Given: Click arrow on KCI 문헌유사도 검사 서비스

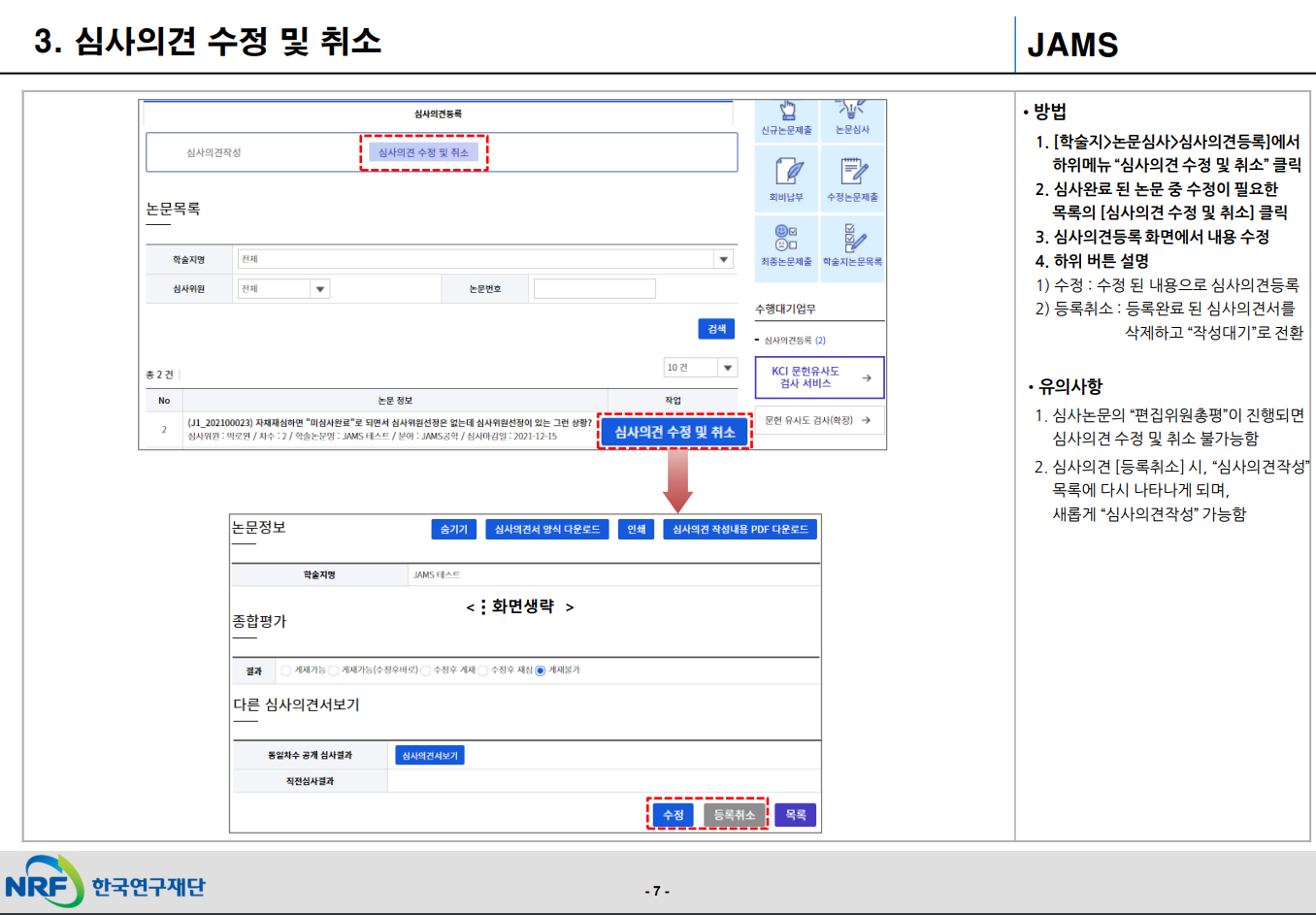Looking at the screenshot, I should (866, 377).
